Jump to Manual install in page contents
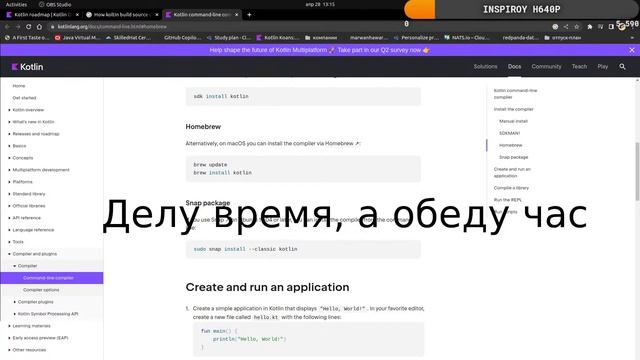Viewport: 640px width, 360px height. click(x=513, y=121)
